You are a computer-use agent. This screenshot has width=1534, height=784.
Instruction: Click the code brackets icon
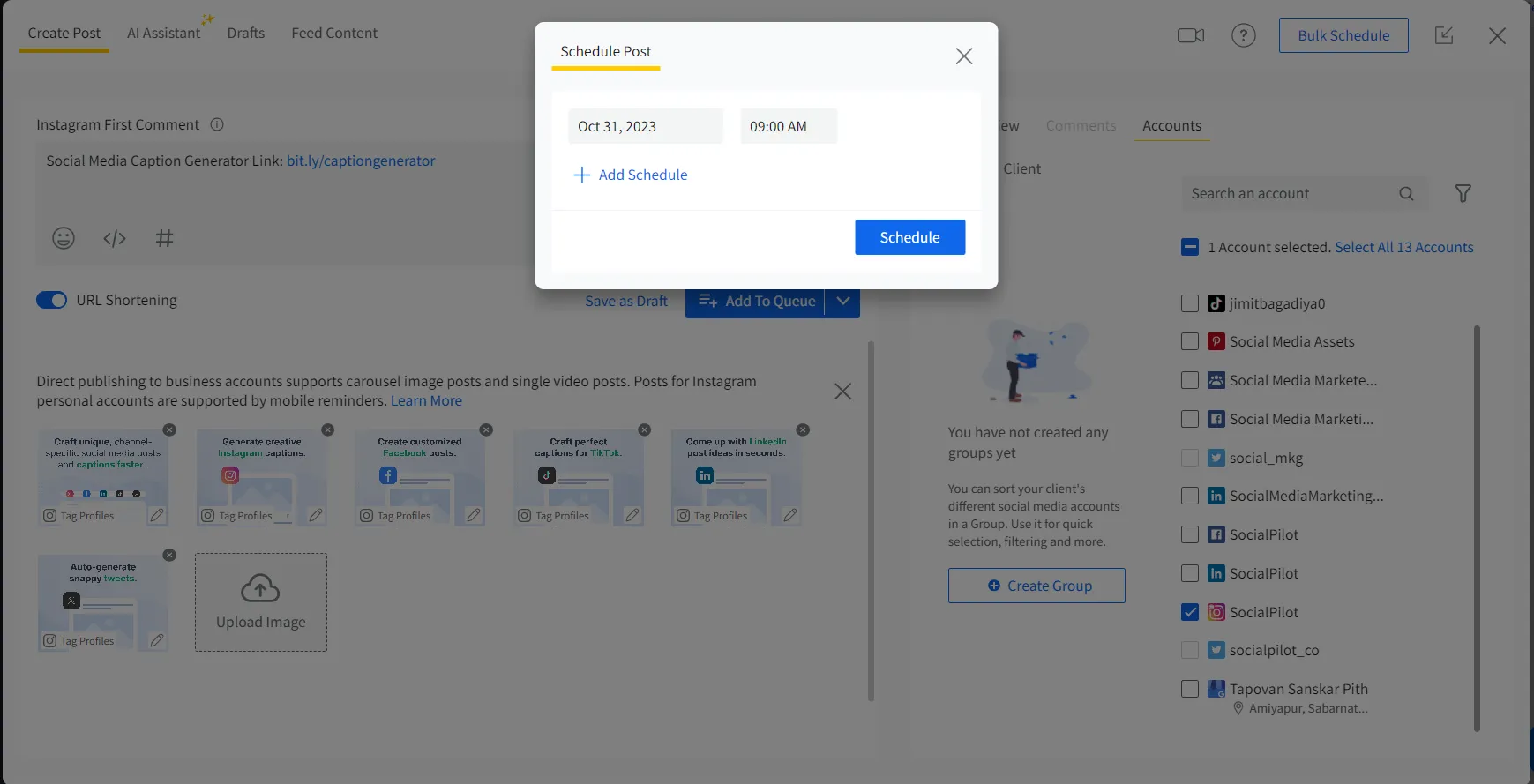115,238
